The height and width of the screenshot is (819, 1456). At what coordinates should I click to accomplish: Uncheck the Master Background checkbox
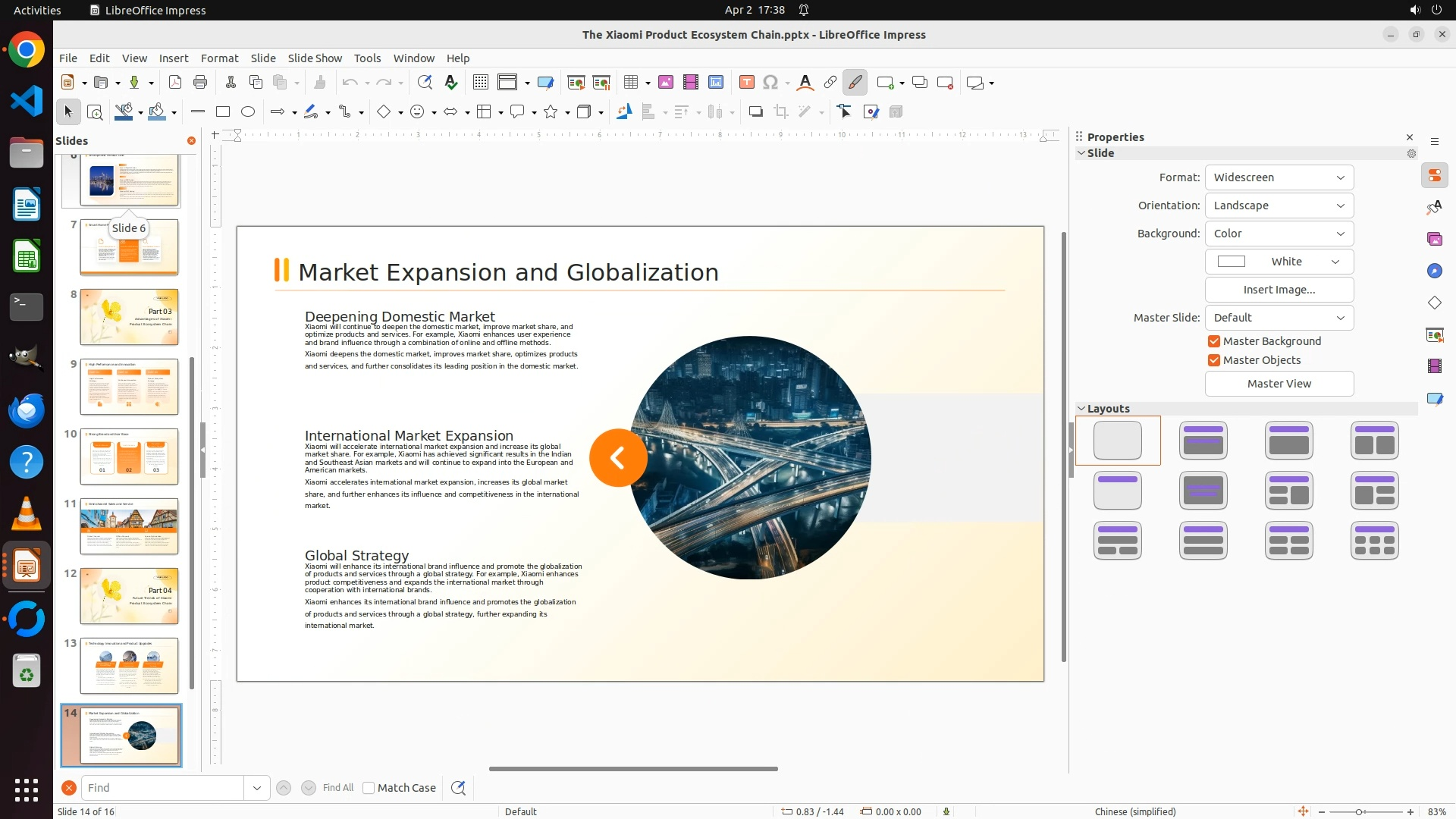[1214, 341]
